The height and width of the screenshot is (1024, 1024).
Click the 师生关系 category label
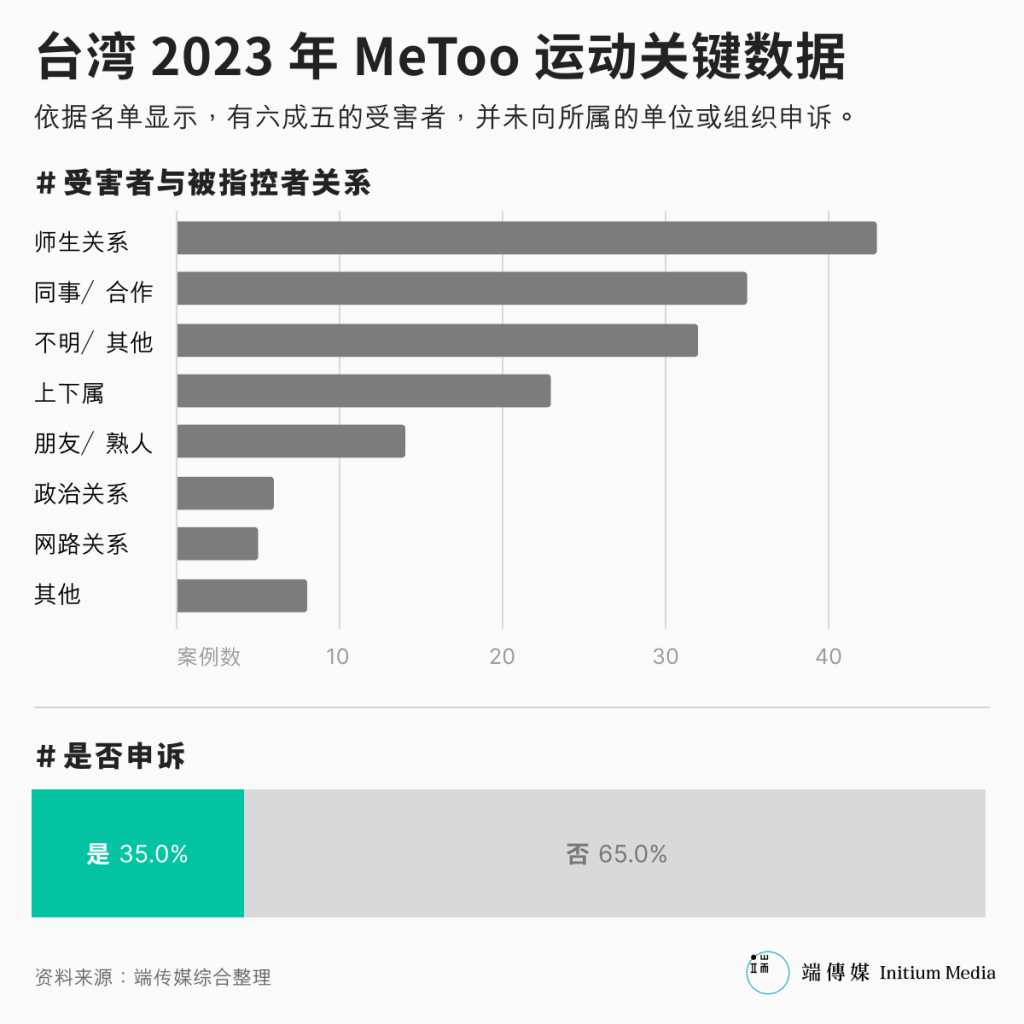tap(81, 240)
